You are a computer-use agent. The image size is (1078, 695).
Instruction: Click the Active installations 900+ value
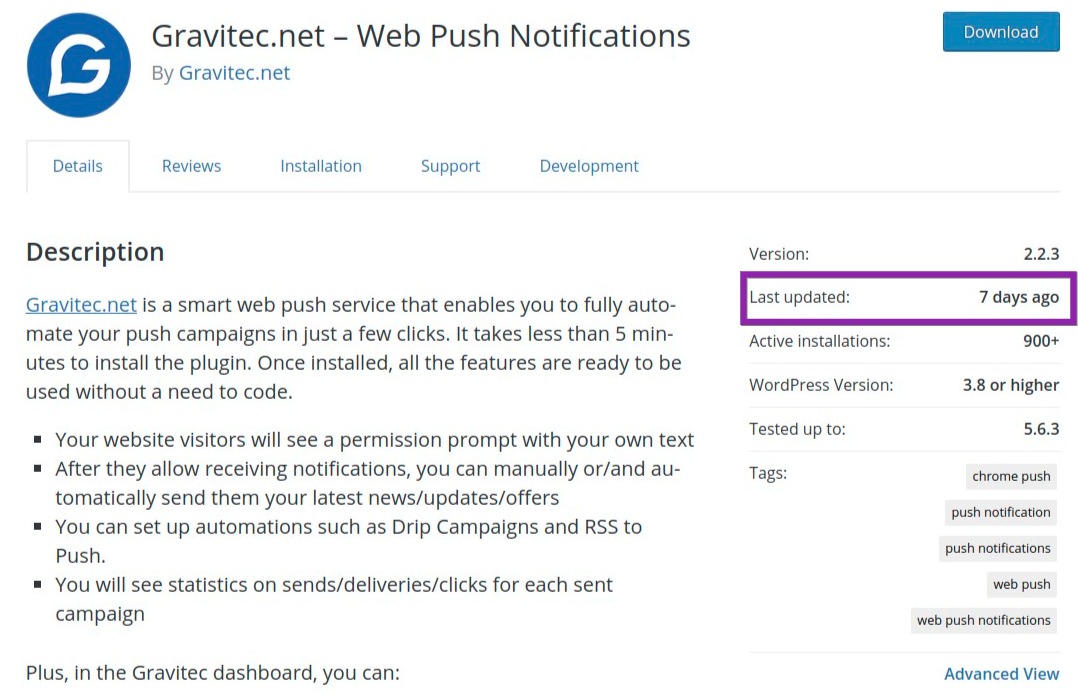click(x=1041, y=341)
